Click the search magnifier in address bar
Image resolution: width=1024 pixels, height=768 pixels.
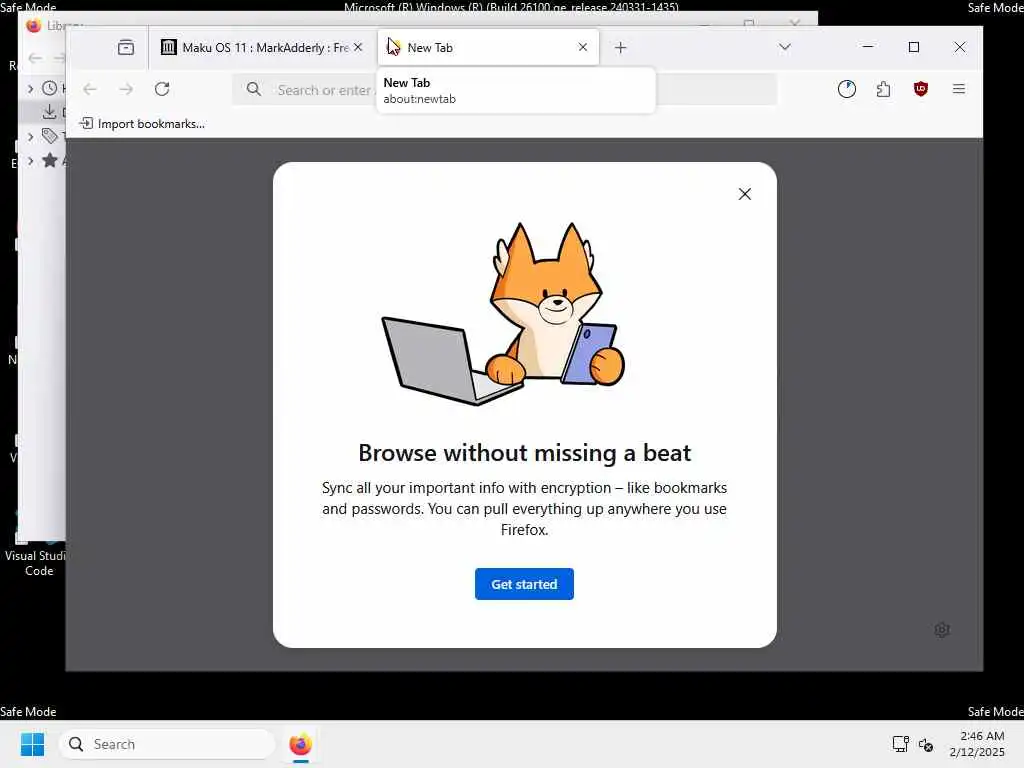pos(254,89)
